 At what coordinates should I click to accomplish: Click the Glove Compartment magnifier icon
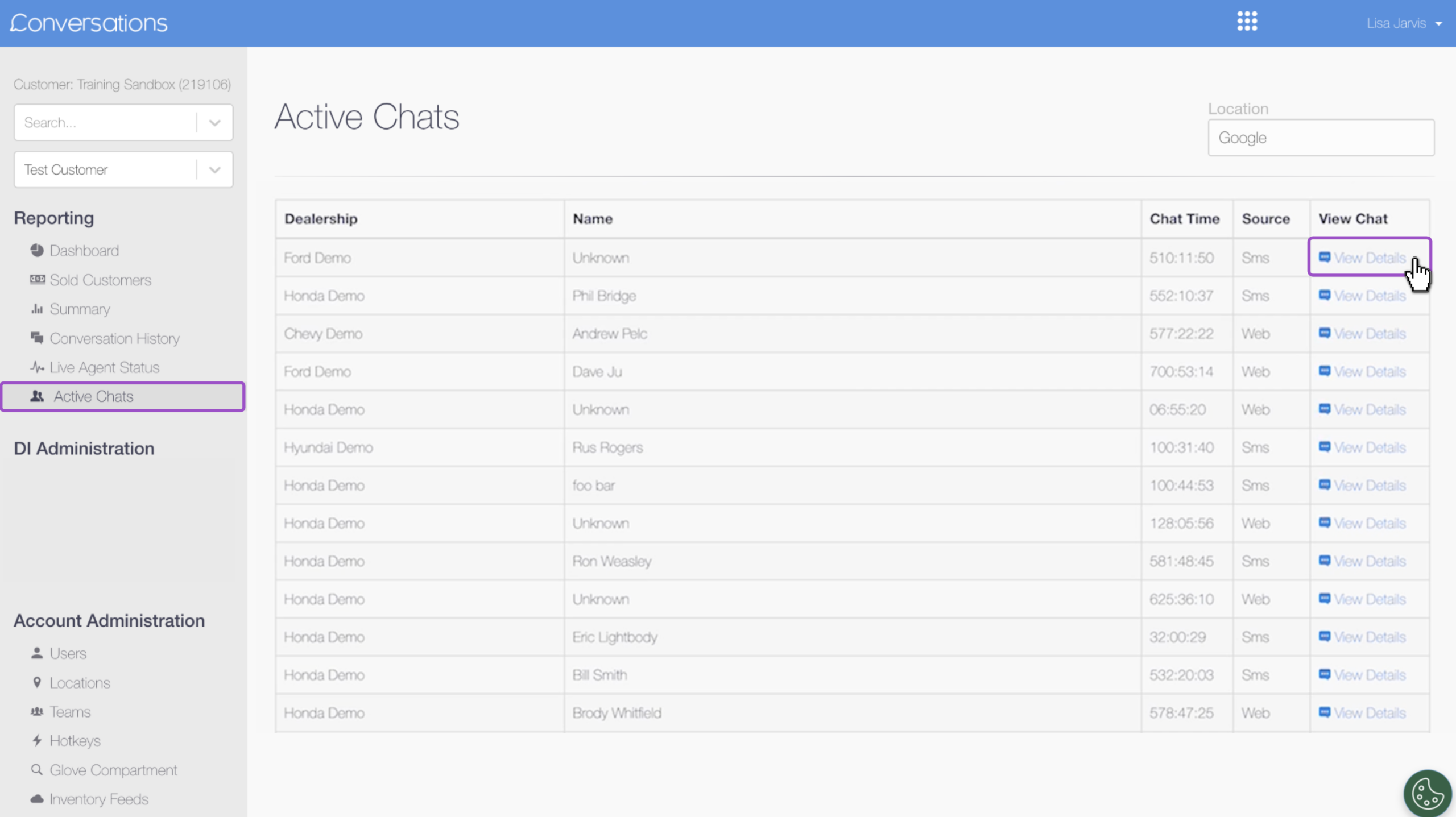(x=37, y=769)
